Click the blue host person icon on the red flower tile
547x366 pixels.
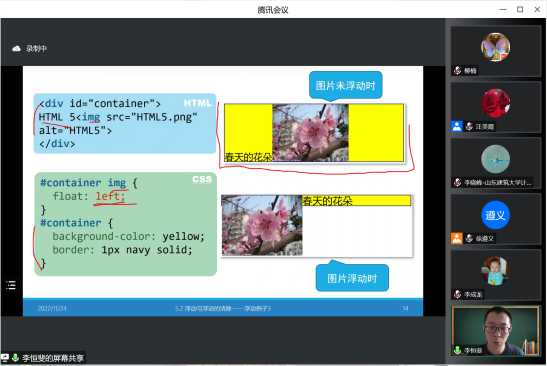click(457, 126)
